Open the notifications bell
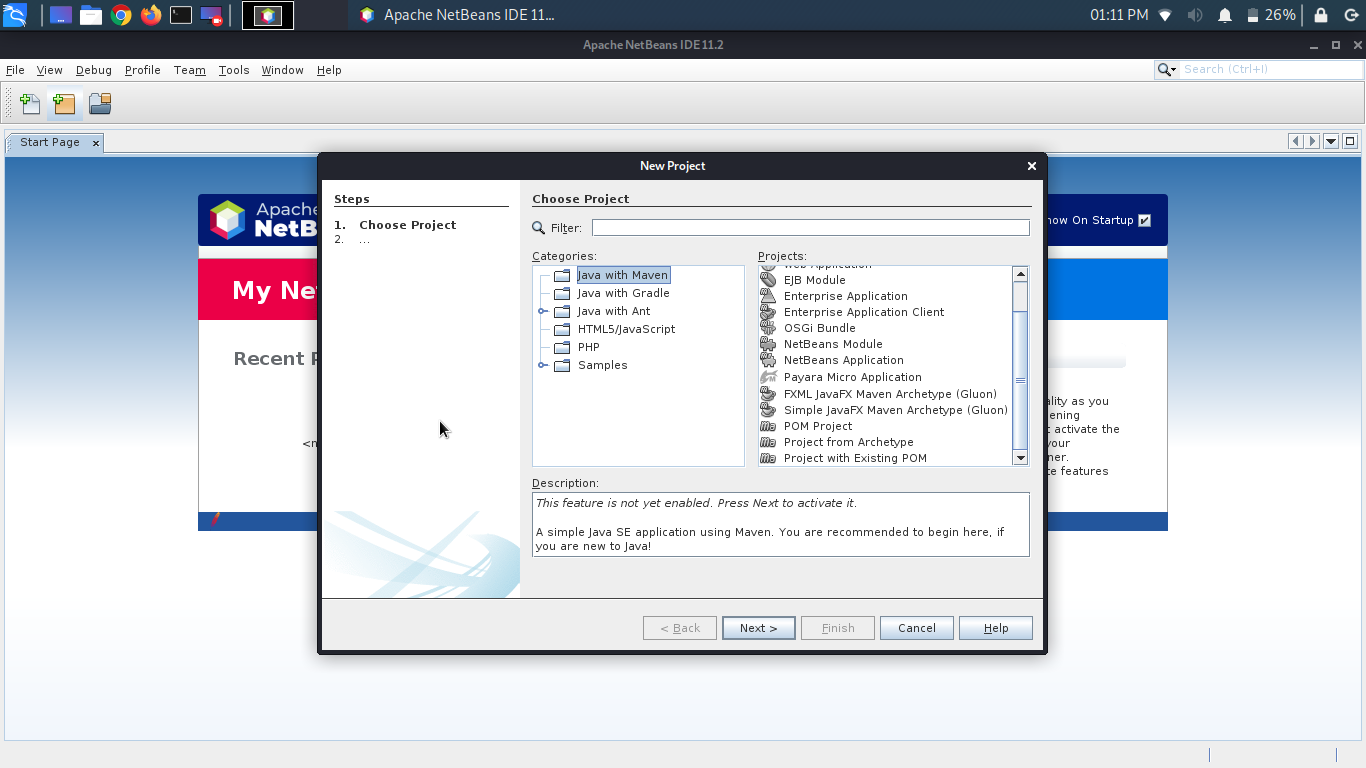 (1225, 15)
